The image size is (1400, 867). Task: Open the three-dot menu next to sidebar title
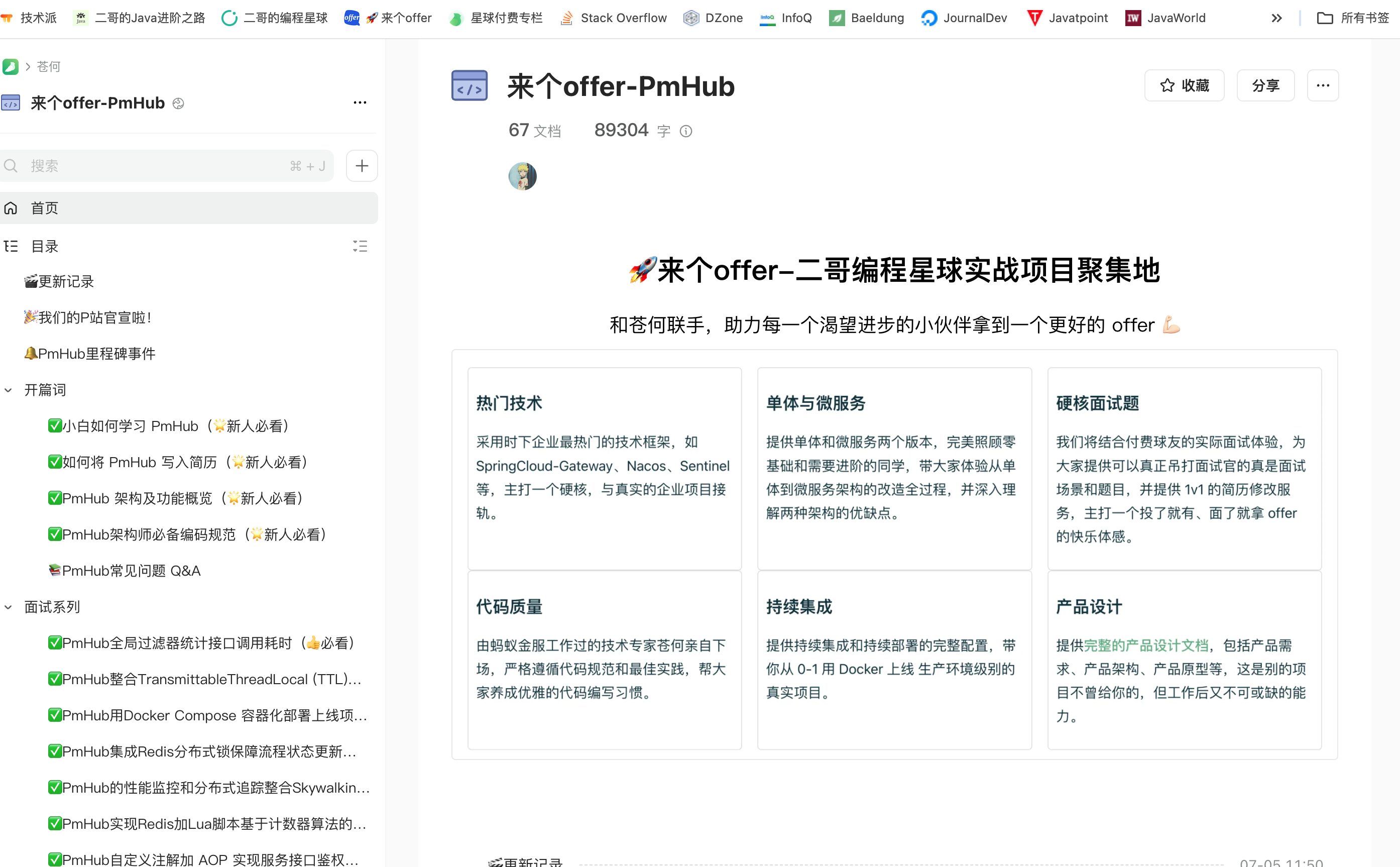pos(360,102)
